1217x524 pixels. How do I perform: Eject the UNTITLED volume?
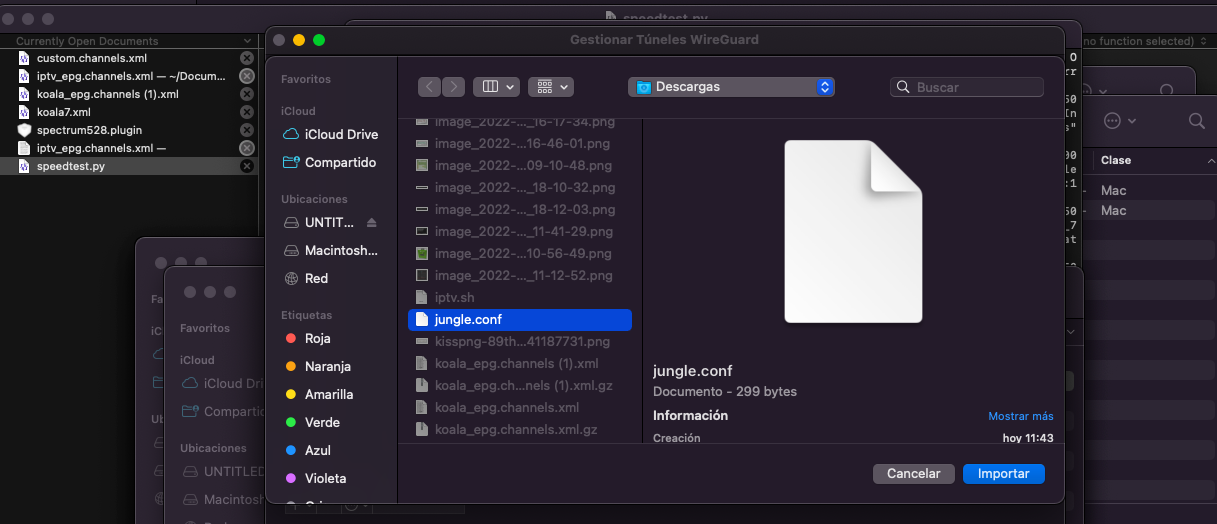point(372,222)
